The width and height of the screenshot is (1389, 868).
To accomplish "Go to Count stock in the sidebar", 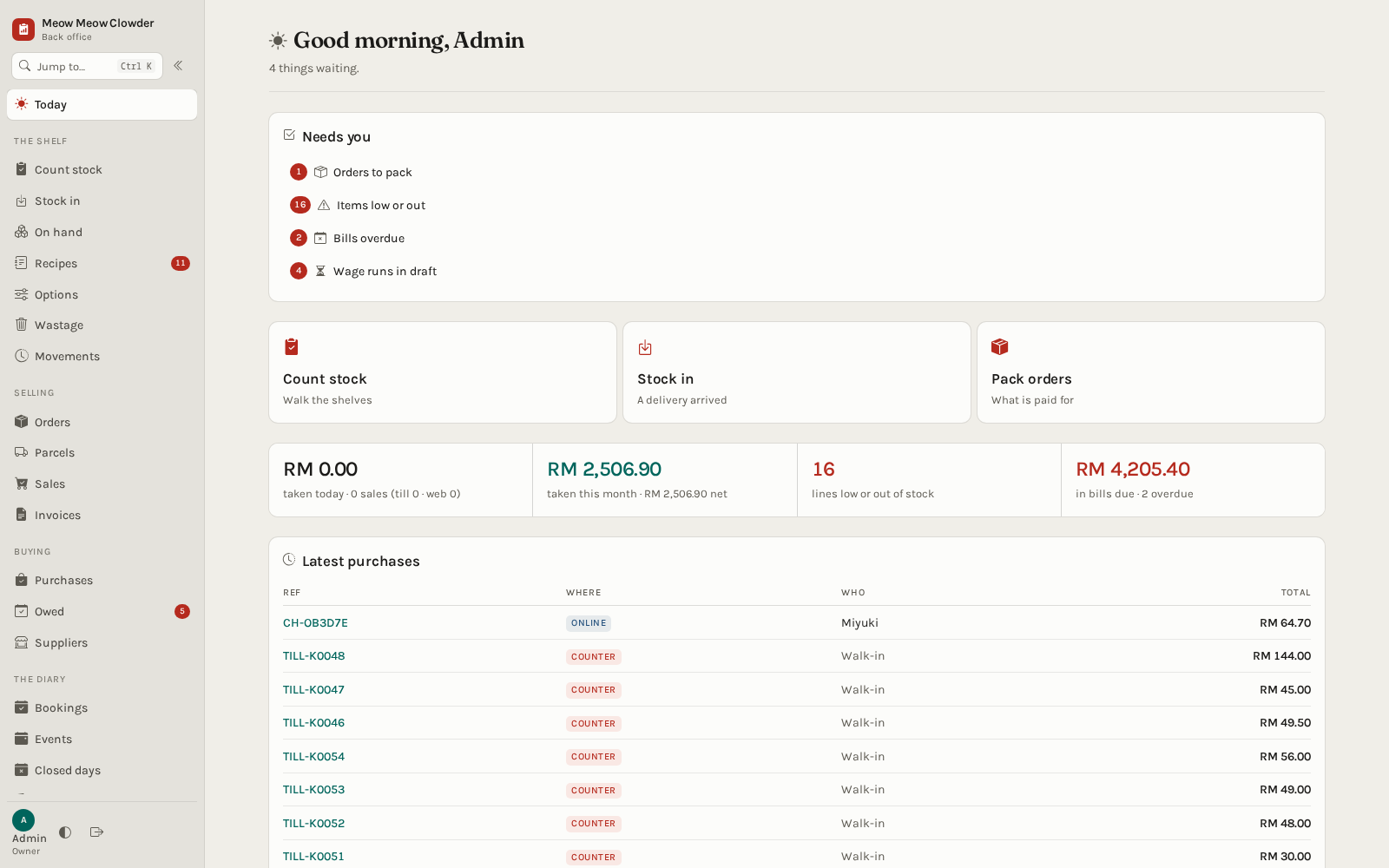I will click(102, 170).
